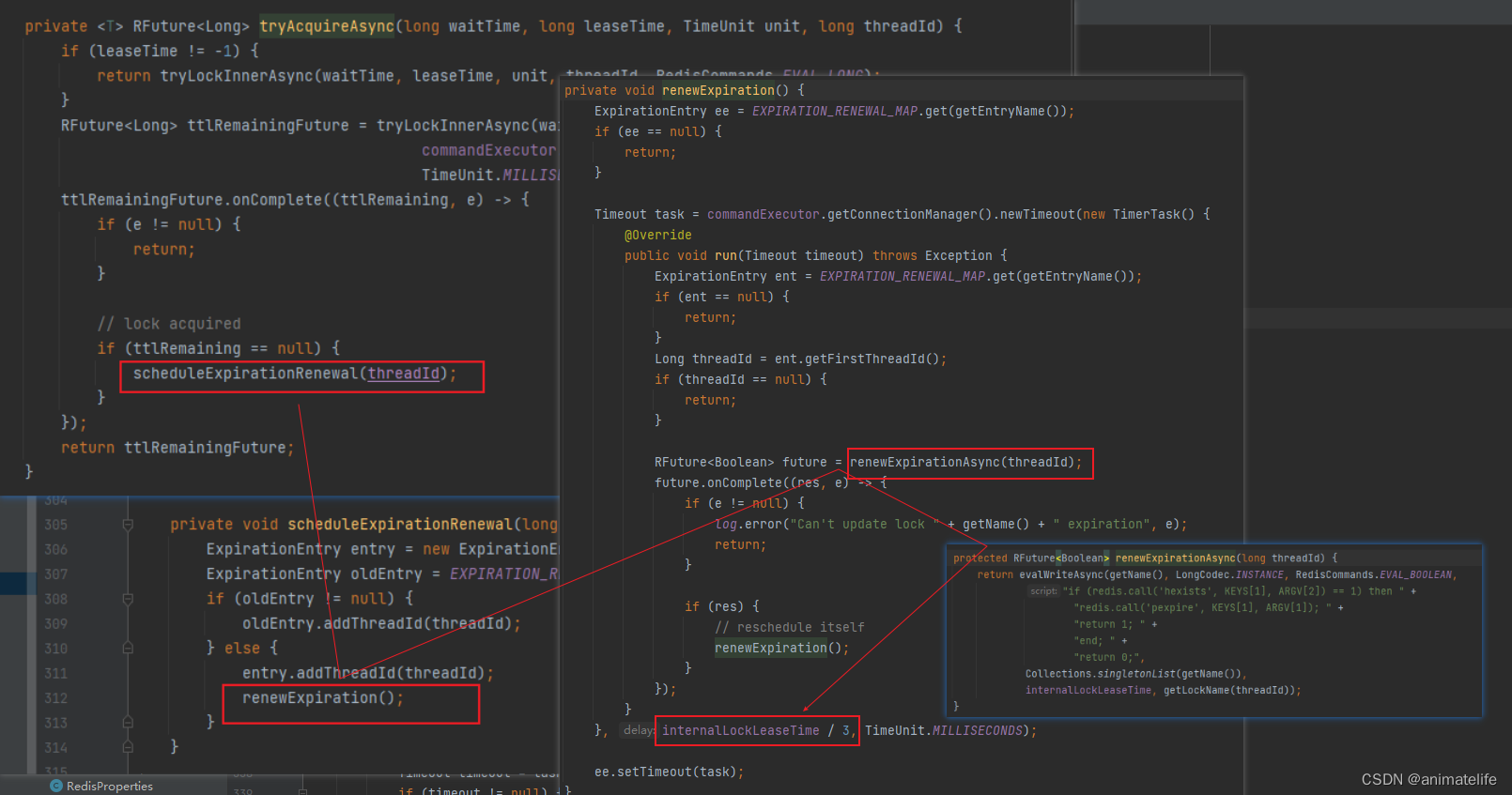Click line number 307 in the gutter
Screen dimensions: 1512x795
[x=55, y=573]
